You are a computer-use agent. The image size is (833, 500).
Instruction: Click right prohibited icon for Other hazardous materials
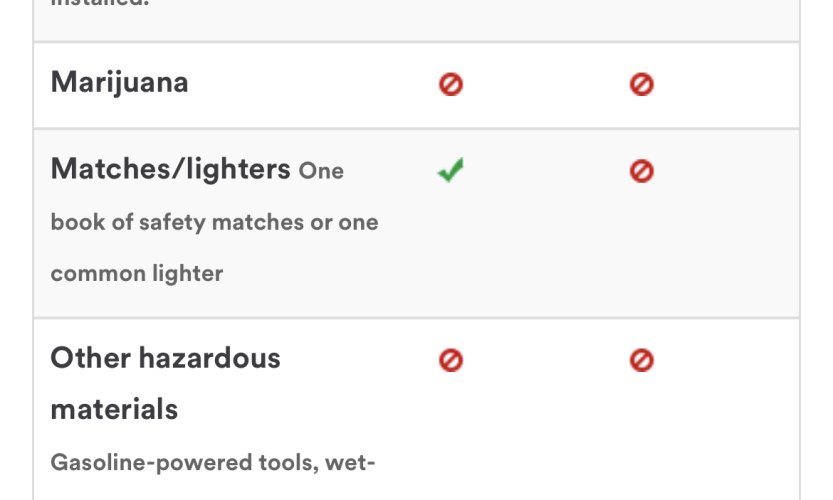pyautogui.click(x=641, y=360)
